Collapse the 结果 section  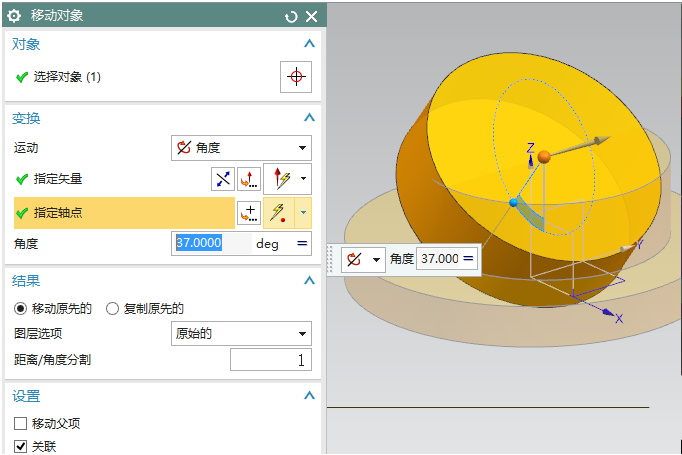point(309,281)
